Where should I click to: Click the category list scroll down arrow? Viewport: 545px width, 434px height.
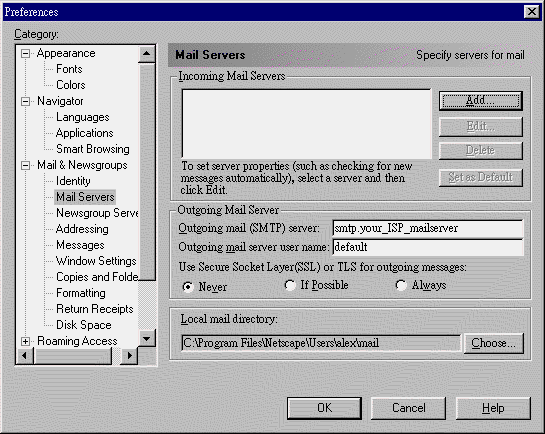(147, 338)
